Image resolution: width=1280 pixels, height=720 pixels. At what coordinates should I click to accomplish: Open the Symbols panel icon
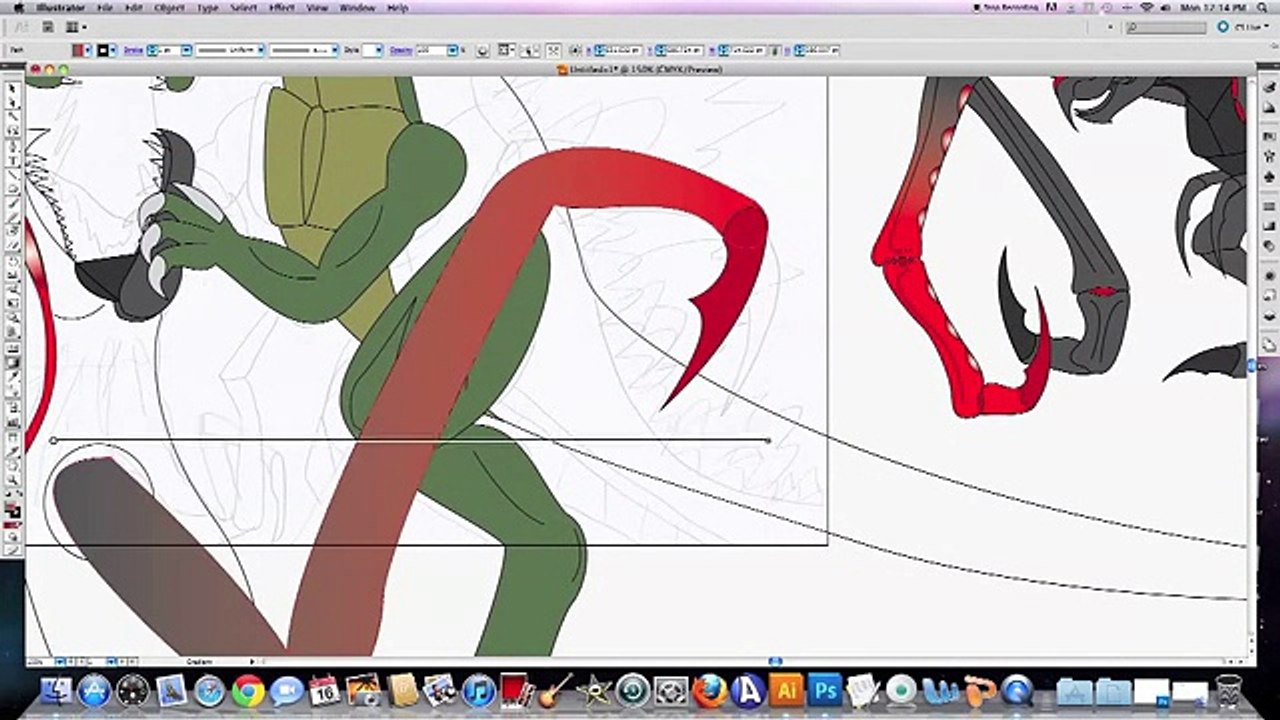point(1269,176)
